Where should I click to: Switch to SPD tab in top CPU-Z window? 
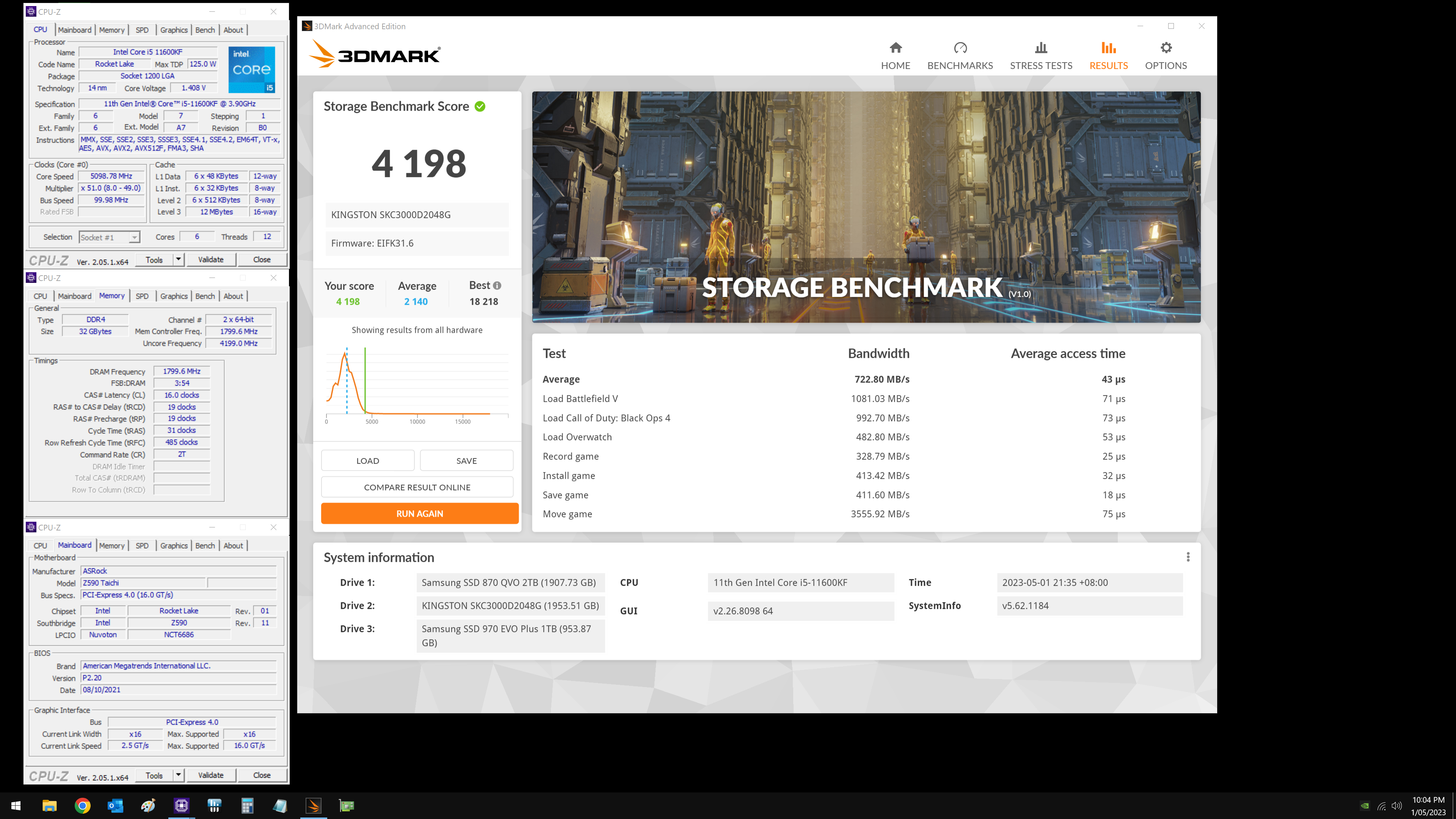142,30
